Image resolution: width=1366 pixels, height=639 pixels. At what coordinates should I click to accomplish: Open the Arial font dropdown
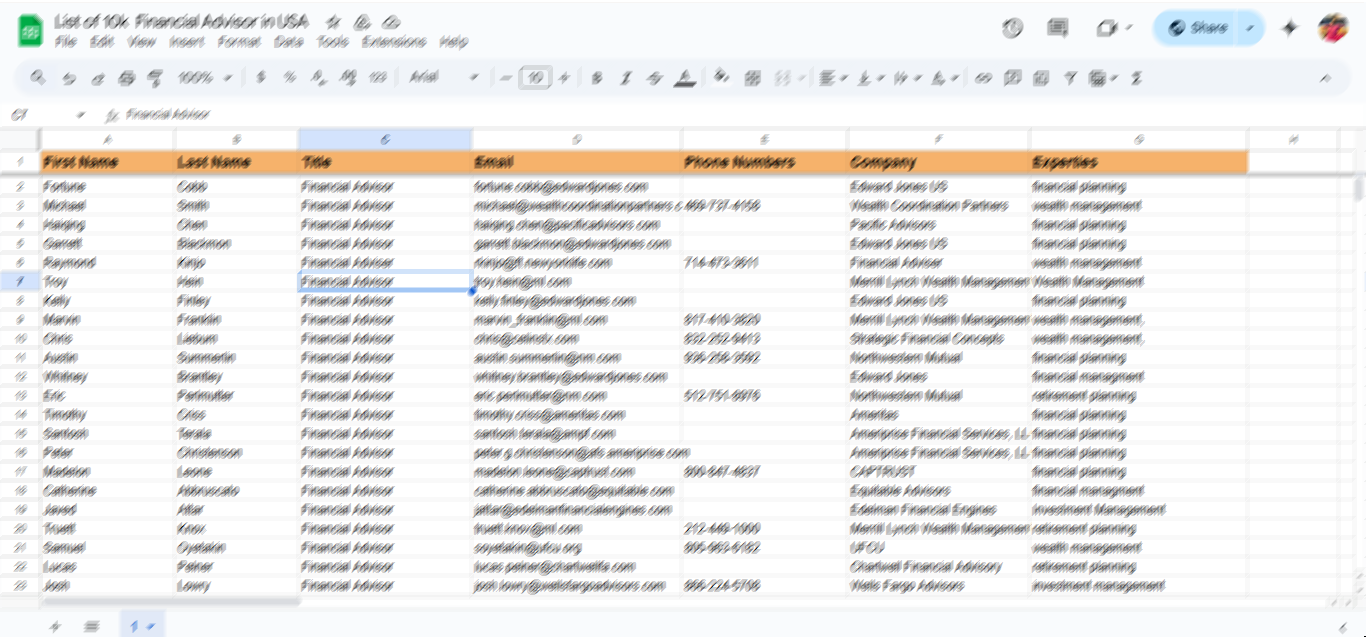pos(443,78)
